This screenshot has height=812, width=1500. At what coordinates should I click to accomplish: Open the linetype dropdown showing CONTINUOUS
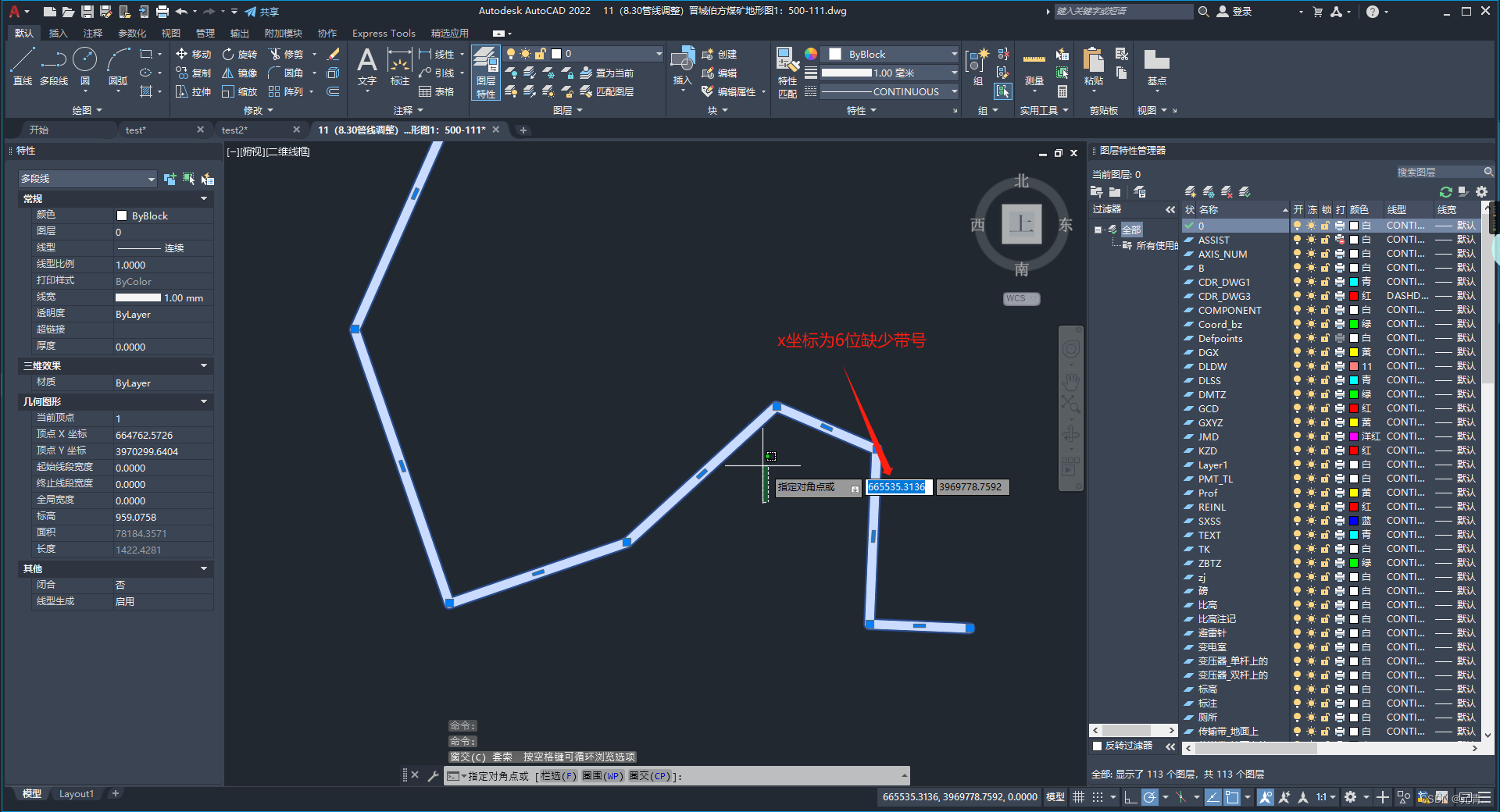(x=890, y=91)
